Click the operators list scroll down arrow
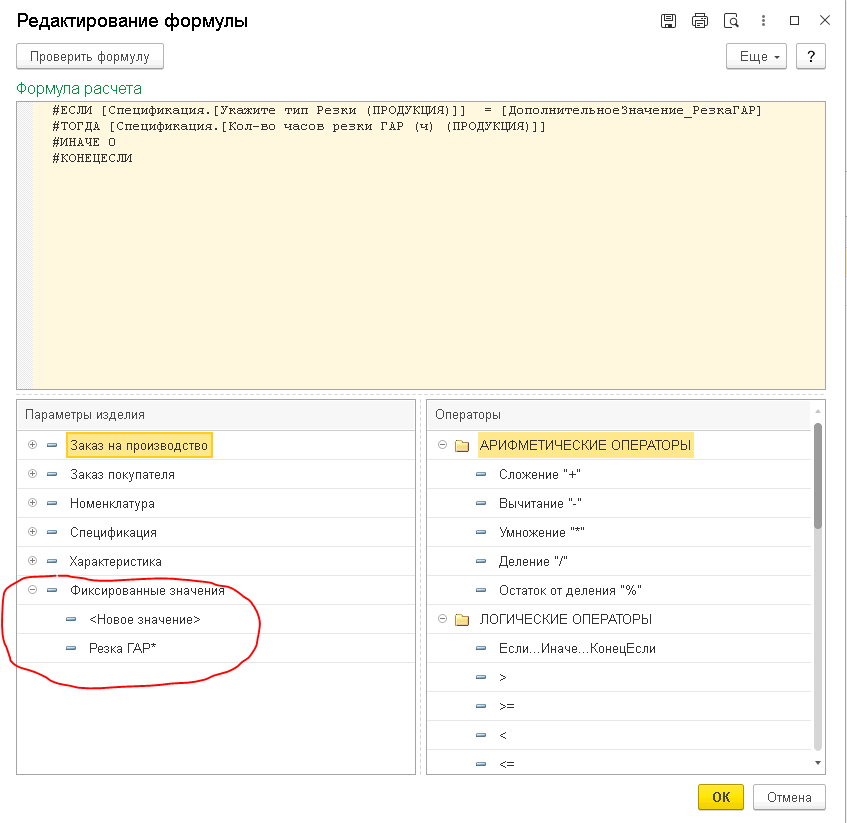The width and height of the screenshot is (847, 823). 818,763
